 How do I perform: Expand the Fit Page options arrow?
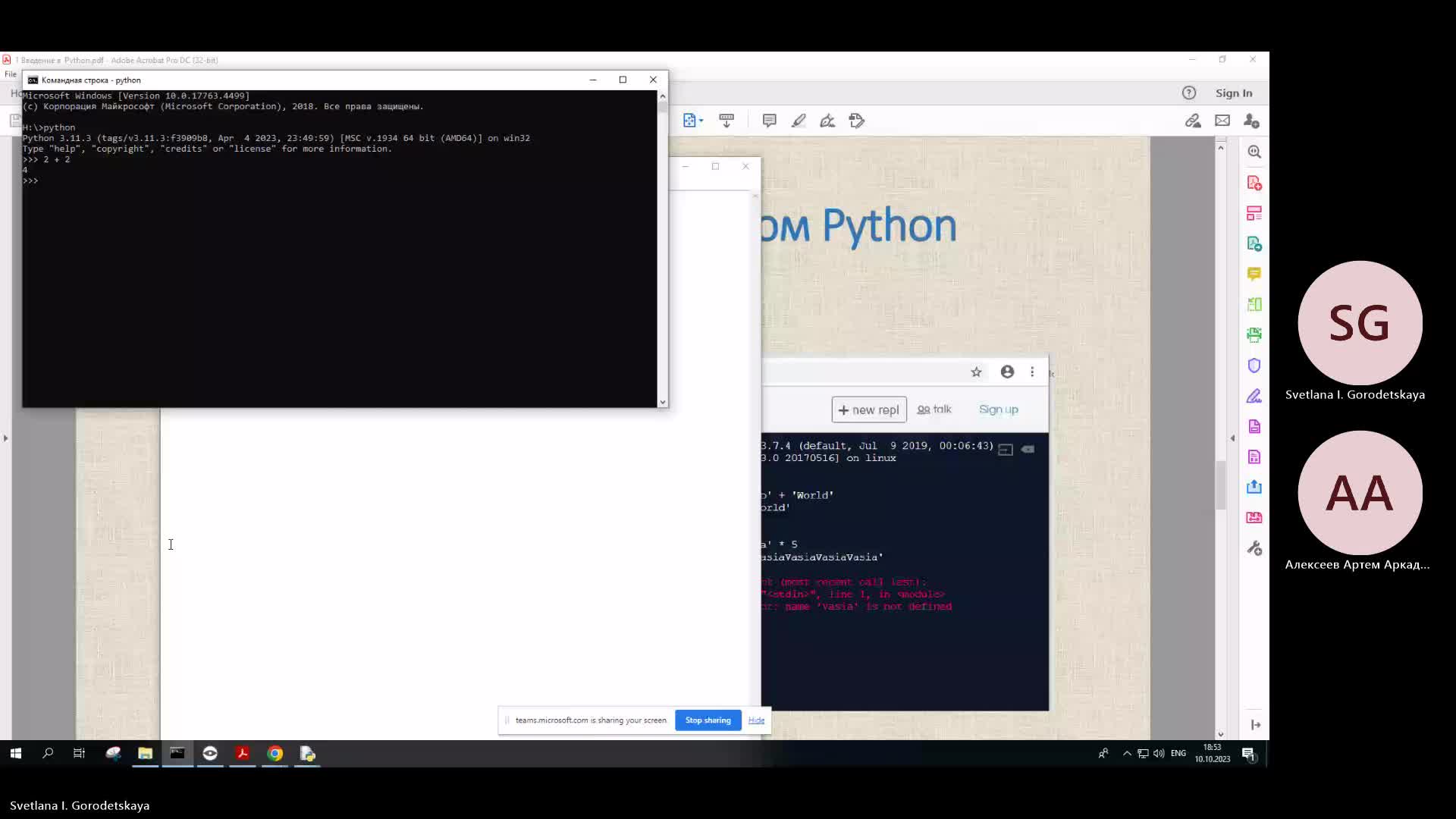pyautogui.click(x=701, y=121)
